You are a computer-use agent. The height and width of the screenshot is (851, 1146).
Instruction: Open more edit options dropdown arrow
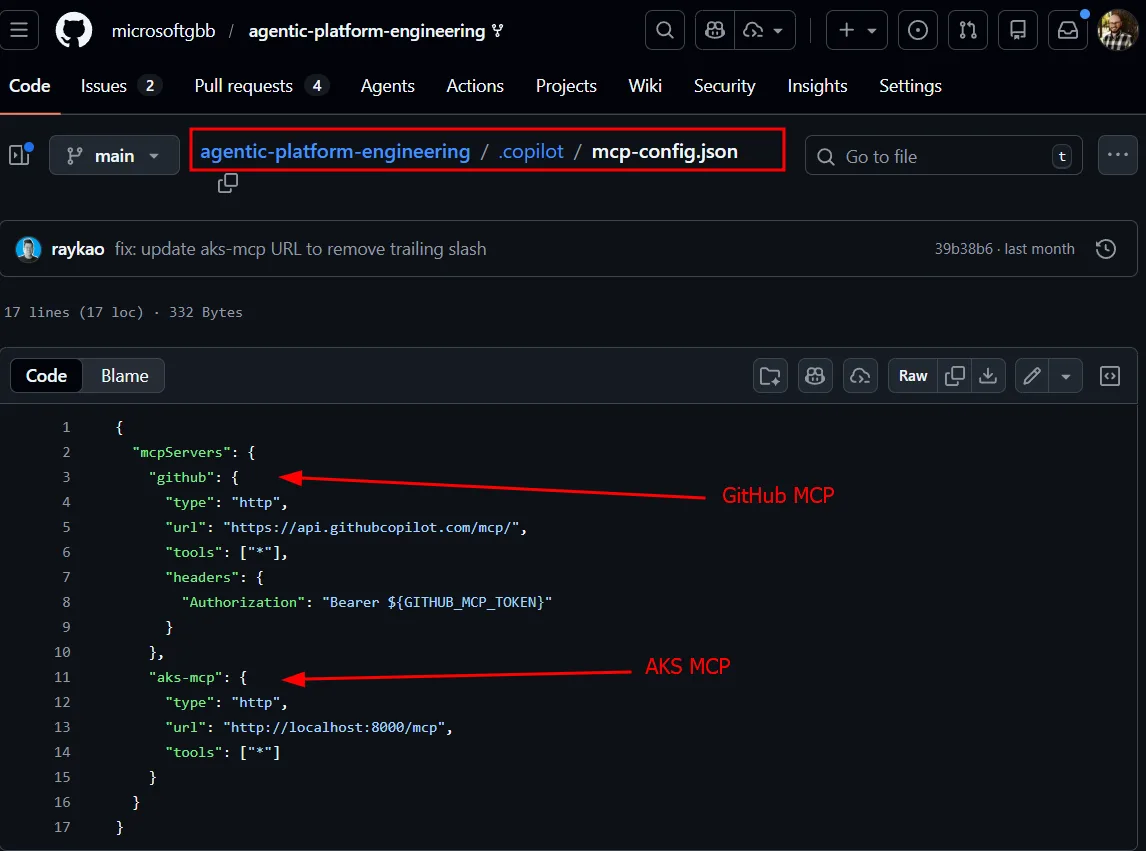[1065, 376]
